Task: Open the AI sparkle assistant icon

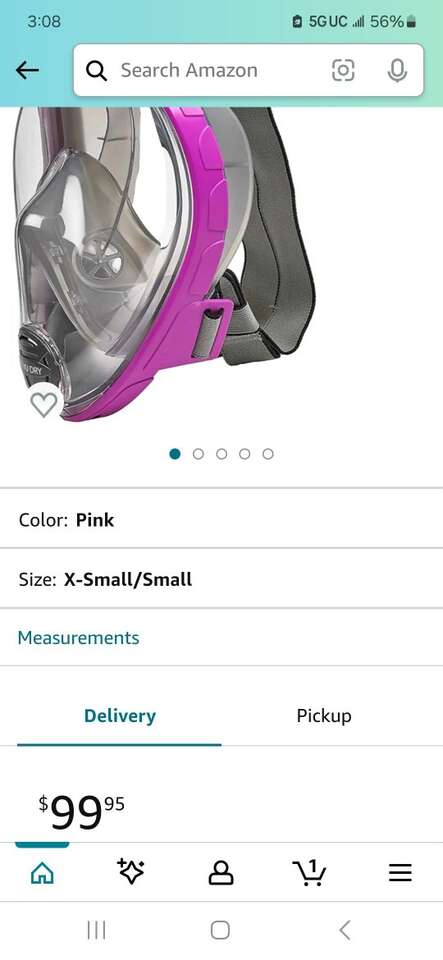Action: pos(131,872)
